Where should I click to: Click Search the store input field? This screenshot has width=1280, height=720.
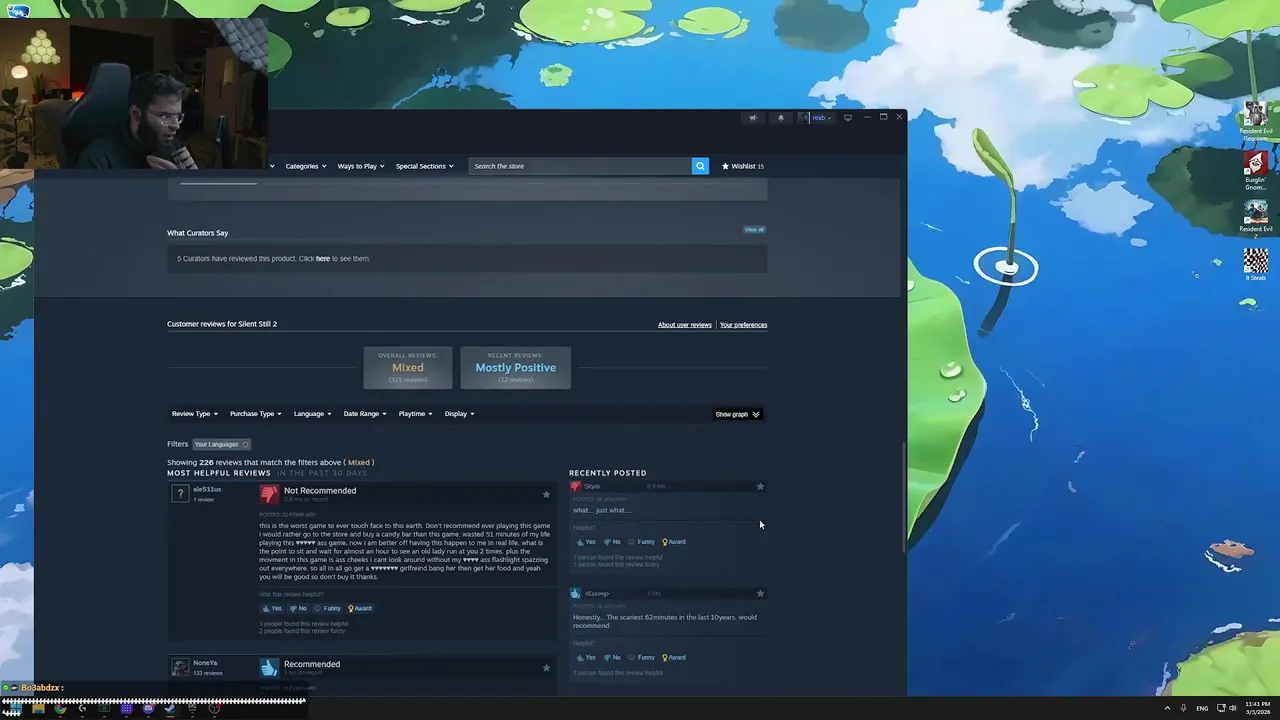580,166
